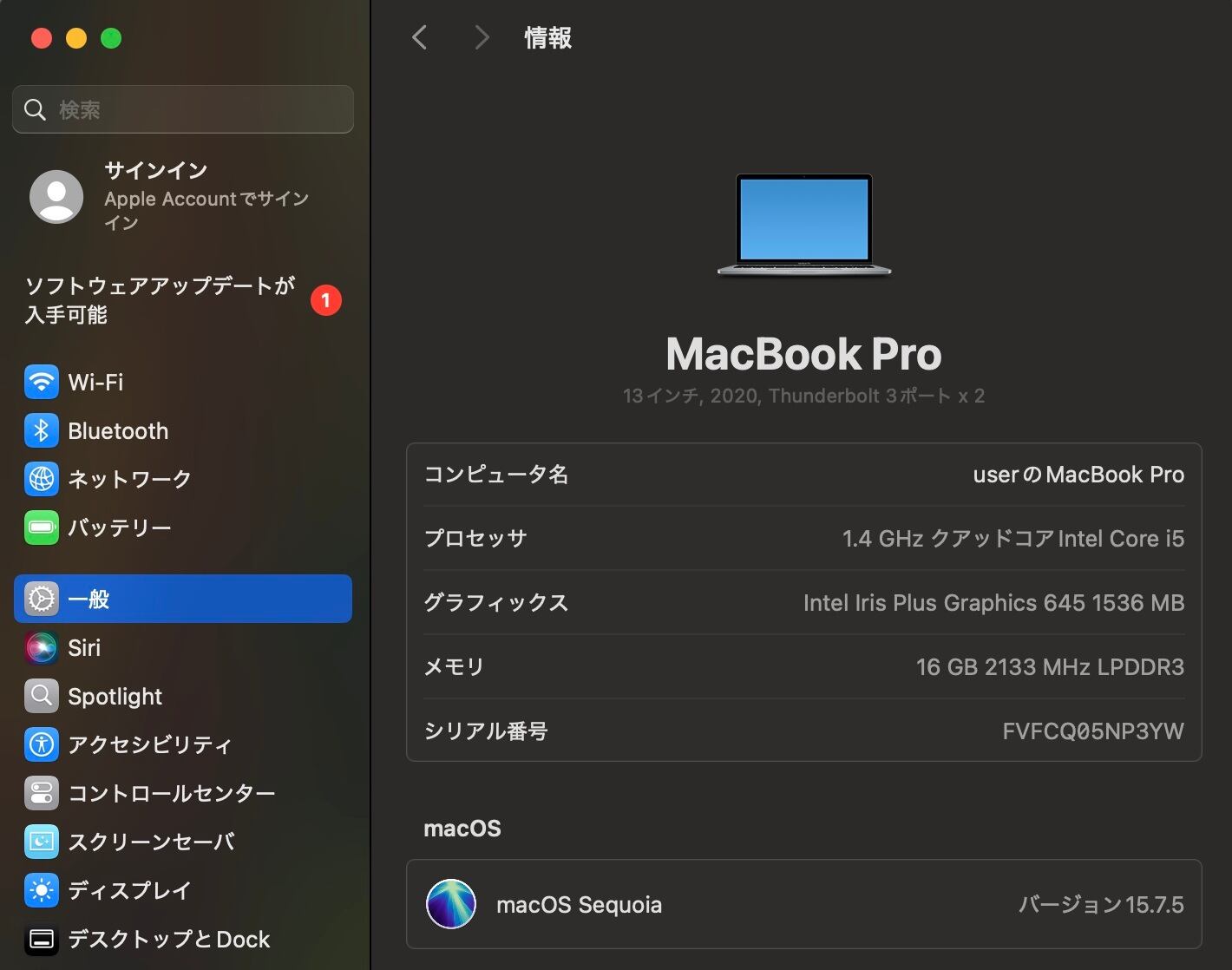
Task: Click the グラフィックス row label
Action: 496,603
